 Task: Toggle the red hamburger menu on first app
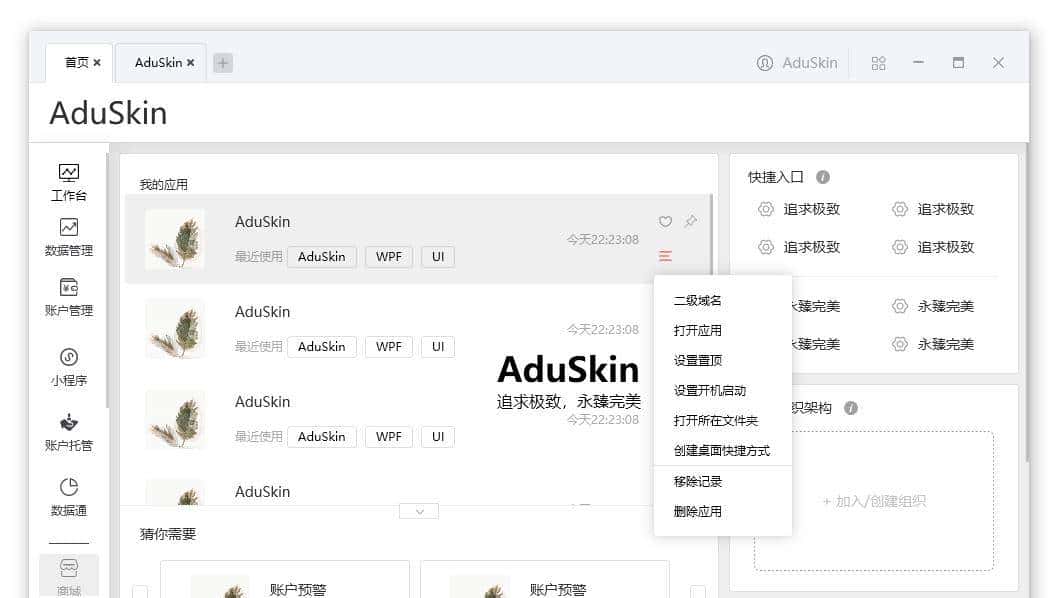tap(665, 256)
